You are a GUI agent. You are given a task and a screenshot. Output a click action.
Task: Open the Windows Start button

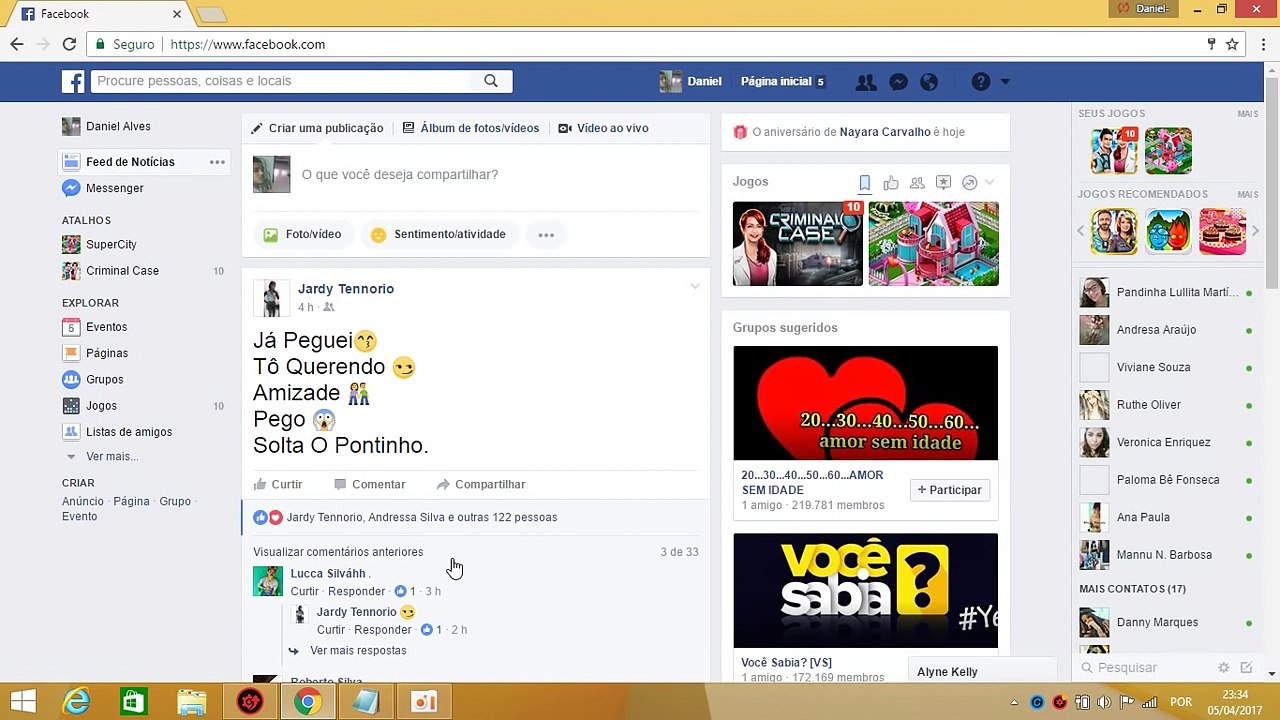tap(23, 702)
